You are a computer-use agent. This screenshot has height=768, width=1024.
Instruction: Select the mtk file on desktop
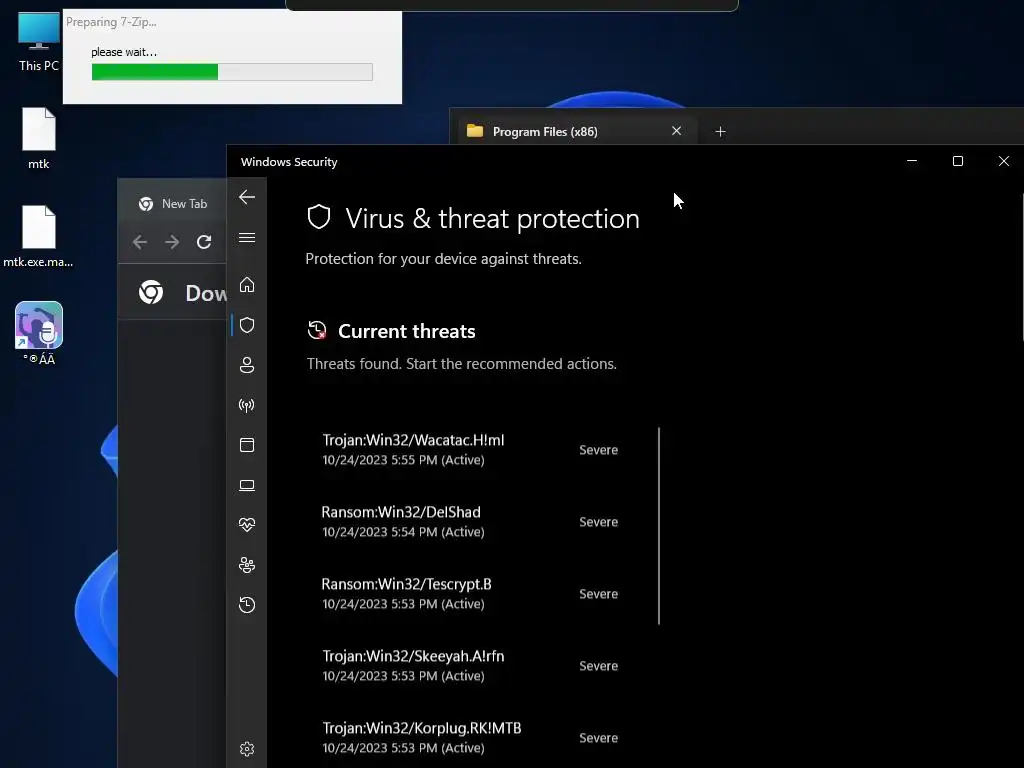pyautogui.click(x=39, y=138)
